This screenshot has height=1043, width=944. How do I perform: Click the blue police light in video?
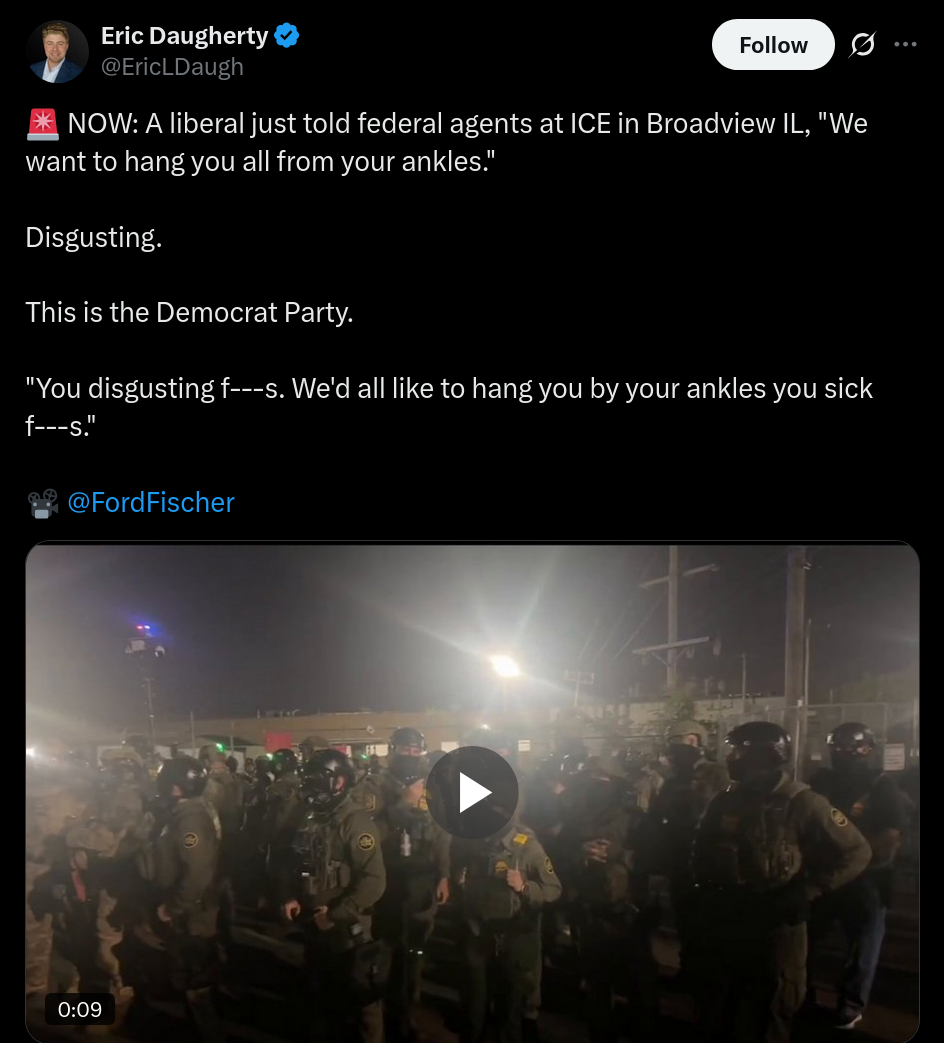[144, 628]
